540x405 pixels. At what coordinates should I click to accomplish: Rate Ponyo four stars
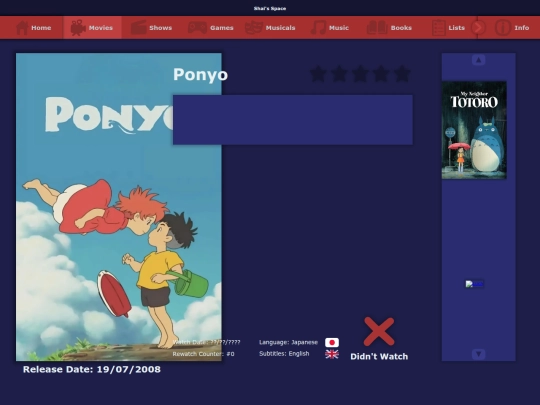[381, 74]
